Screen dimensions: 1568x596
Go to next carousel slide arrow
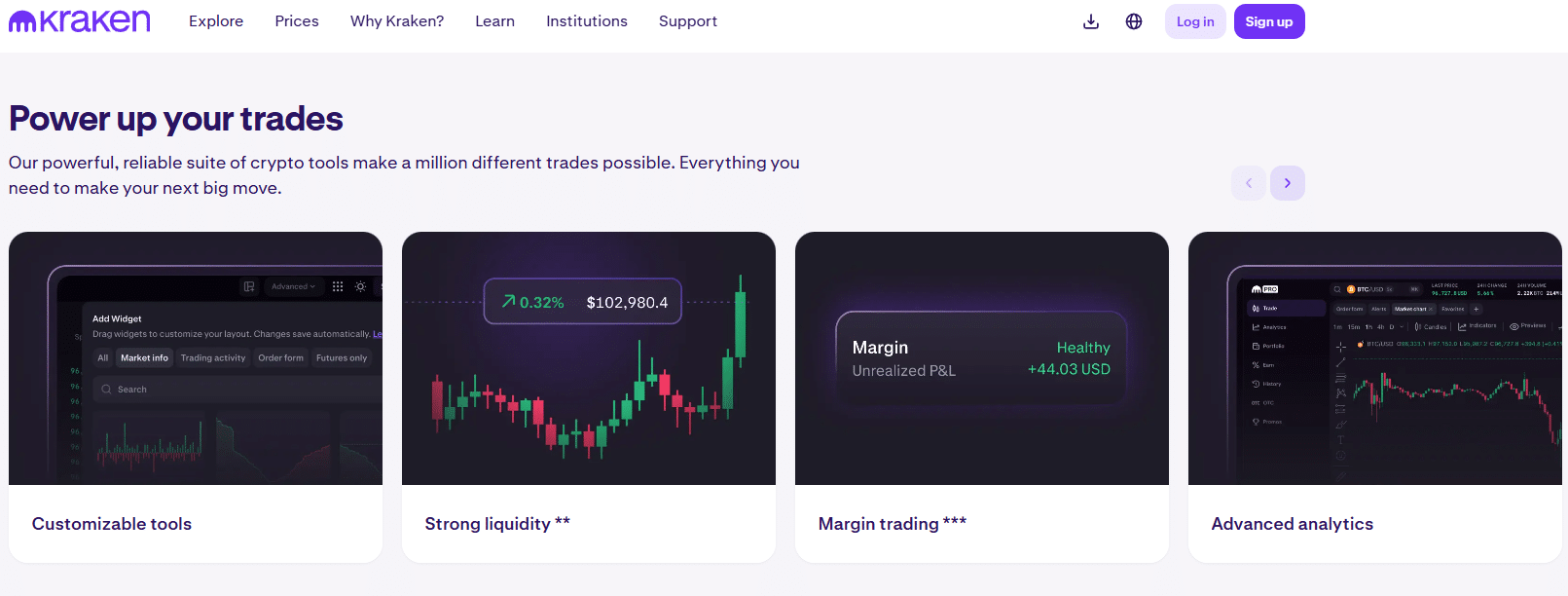(1288, 183)
